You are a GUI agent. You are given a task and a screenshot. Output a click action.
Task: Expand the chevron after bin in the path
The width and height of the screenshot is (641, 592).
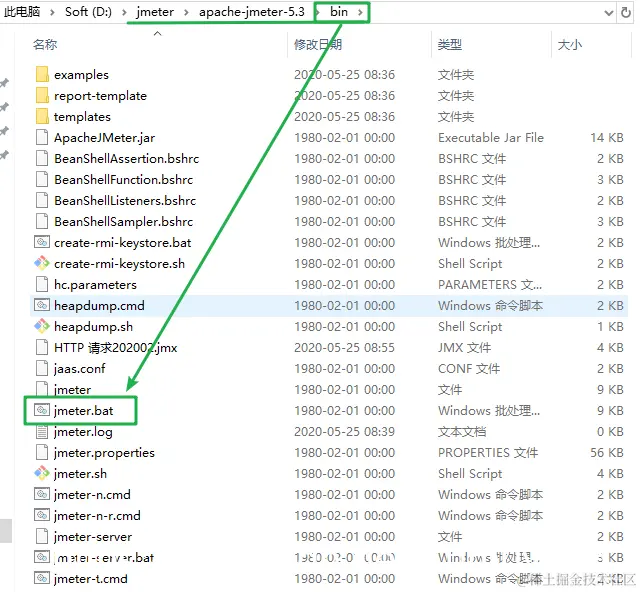(360, 12)
